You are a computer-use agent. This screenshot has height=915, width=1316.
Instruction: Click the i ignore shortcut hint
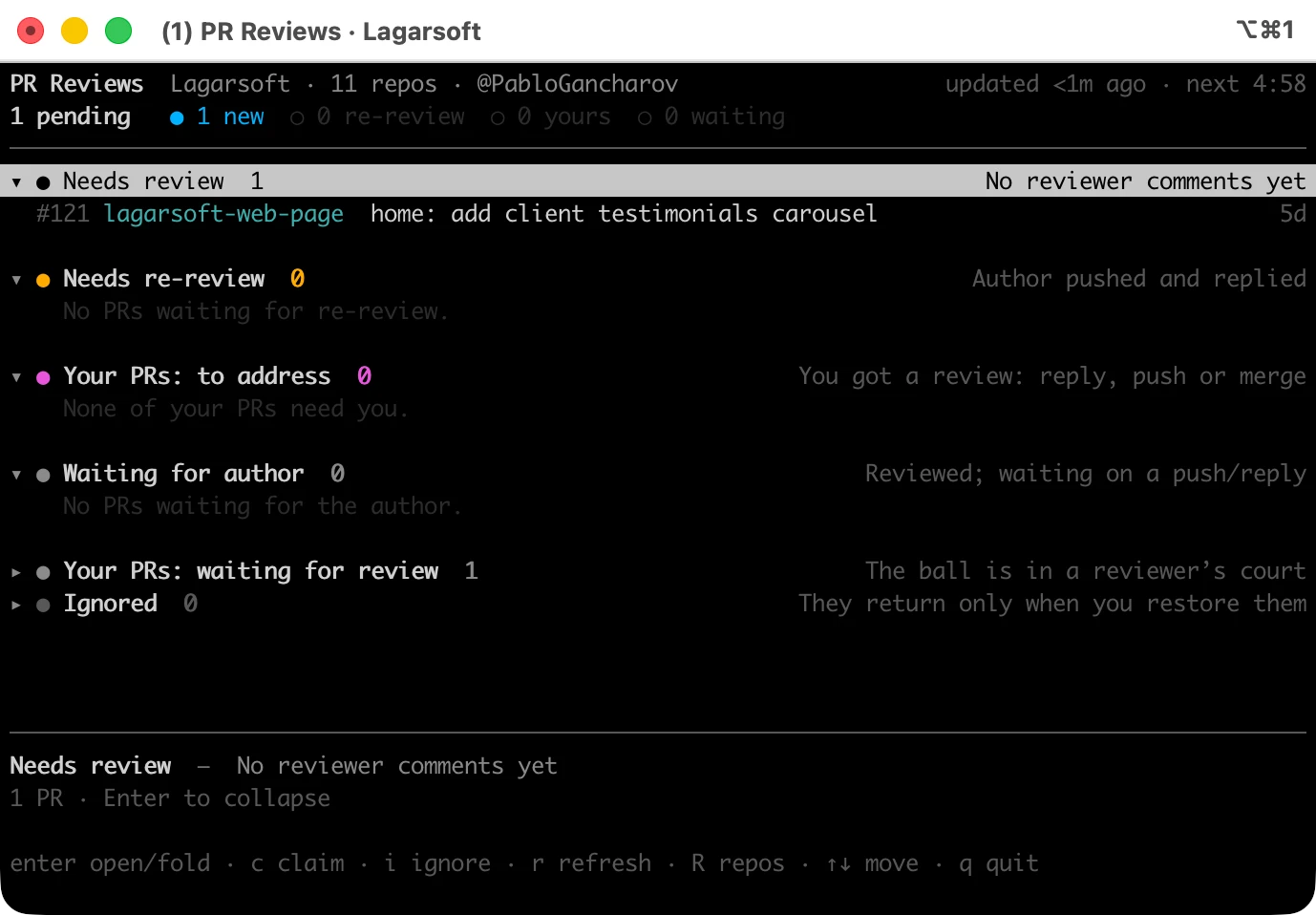[437, 863]
